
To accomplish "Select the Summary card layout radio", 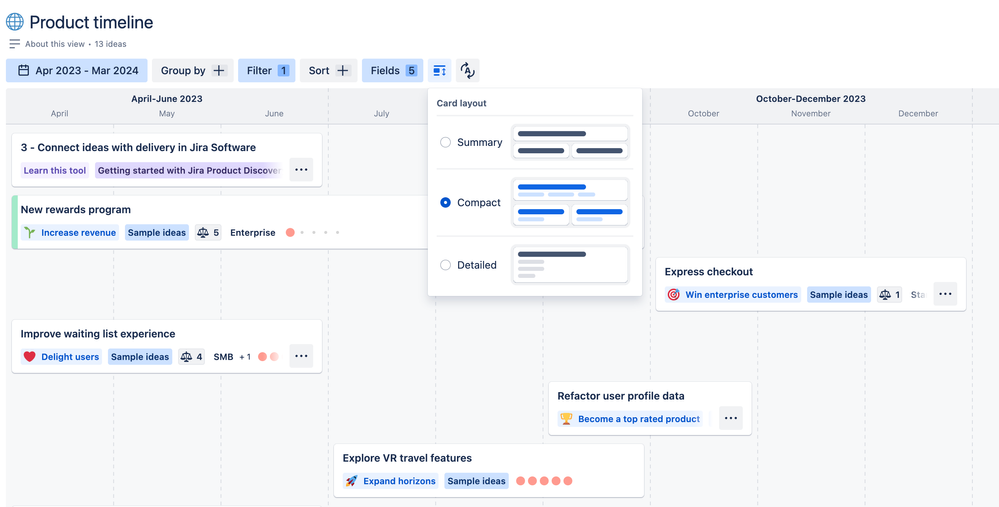I will point(446,142).
